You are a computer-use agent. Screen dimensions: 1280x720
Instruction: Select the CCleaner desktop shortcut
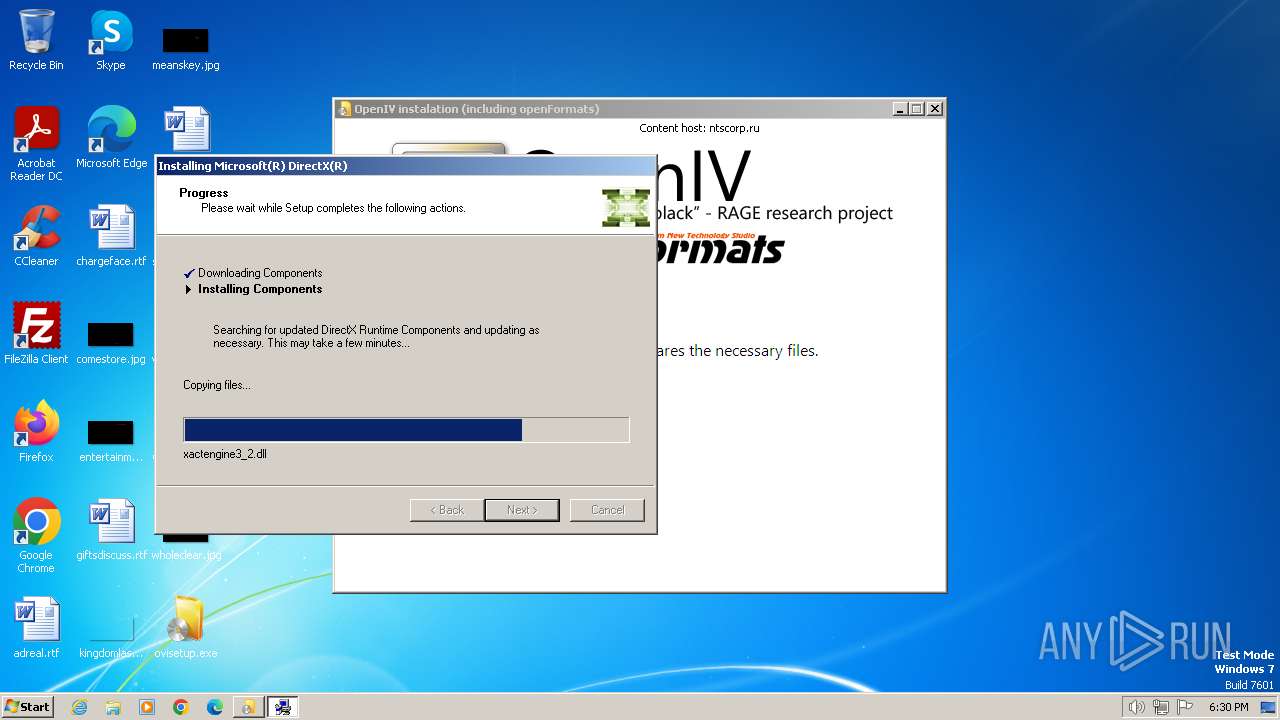pyautogui.click(x=36, y=236)
